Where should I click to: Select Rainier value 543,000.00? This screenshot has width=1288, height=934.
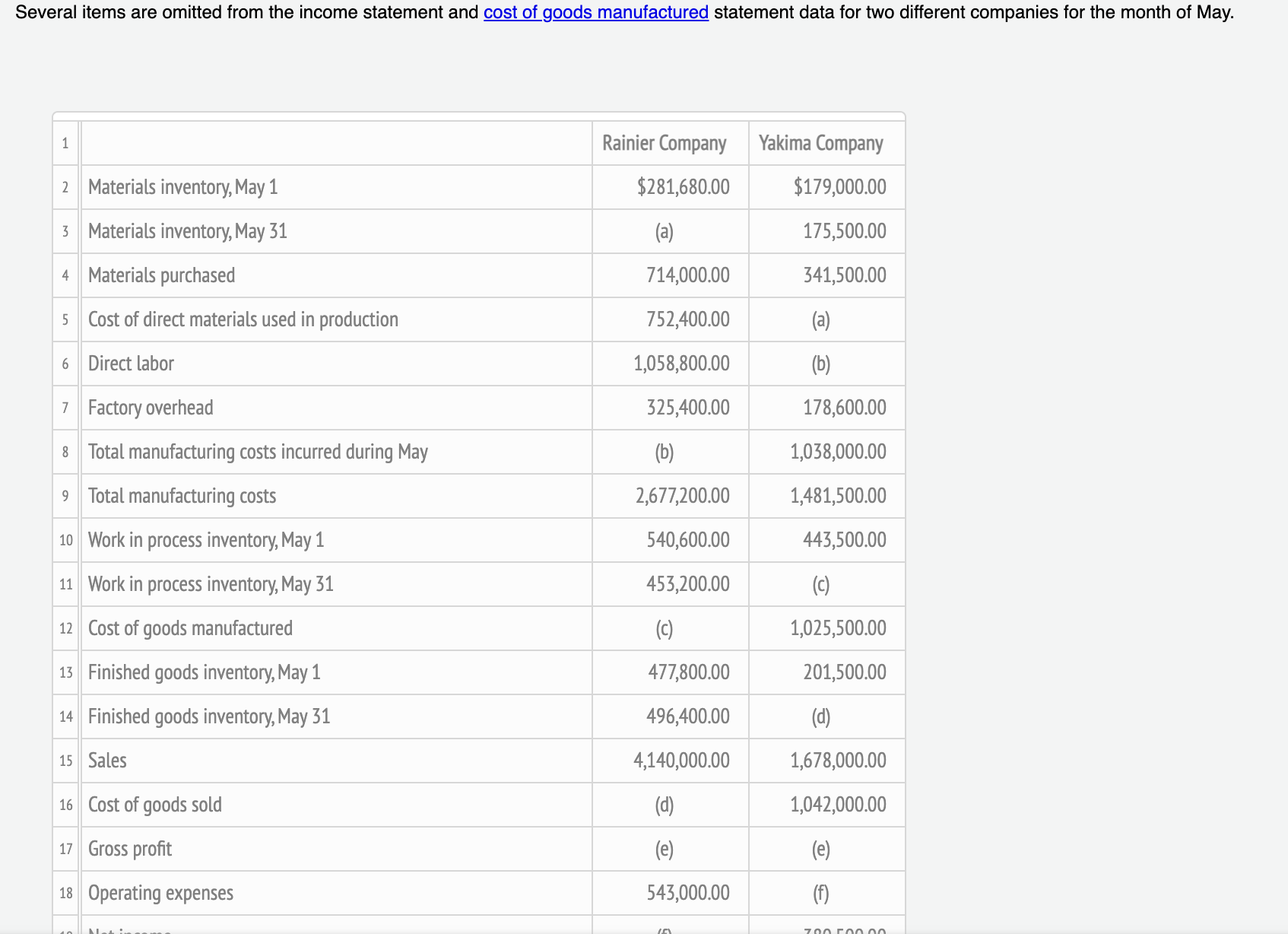tap(688, 893)
